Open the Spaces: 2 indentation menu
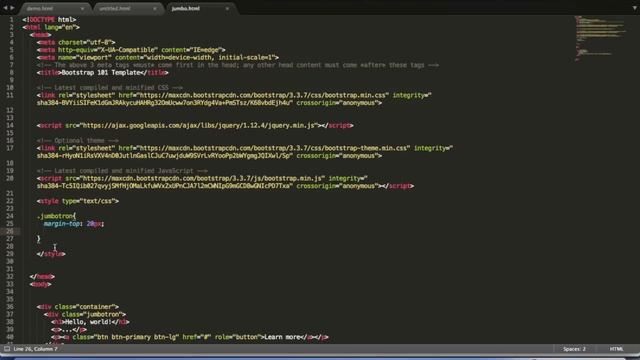Screen dimensions: 640x360 [x=574, y=349]
